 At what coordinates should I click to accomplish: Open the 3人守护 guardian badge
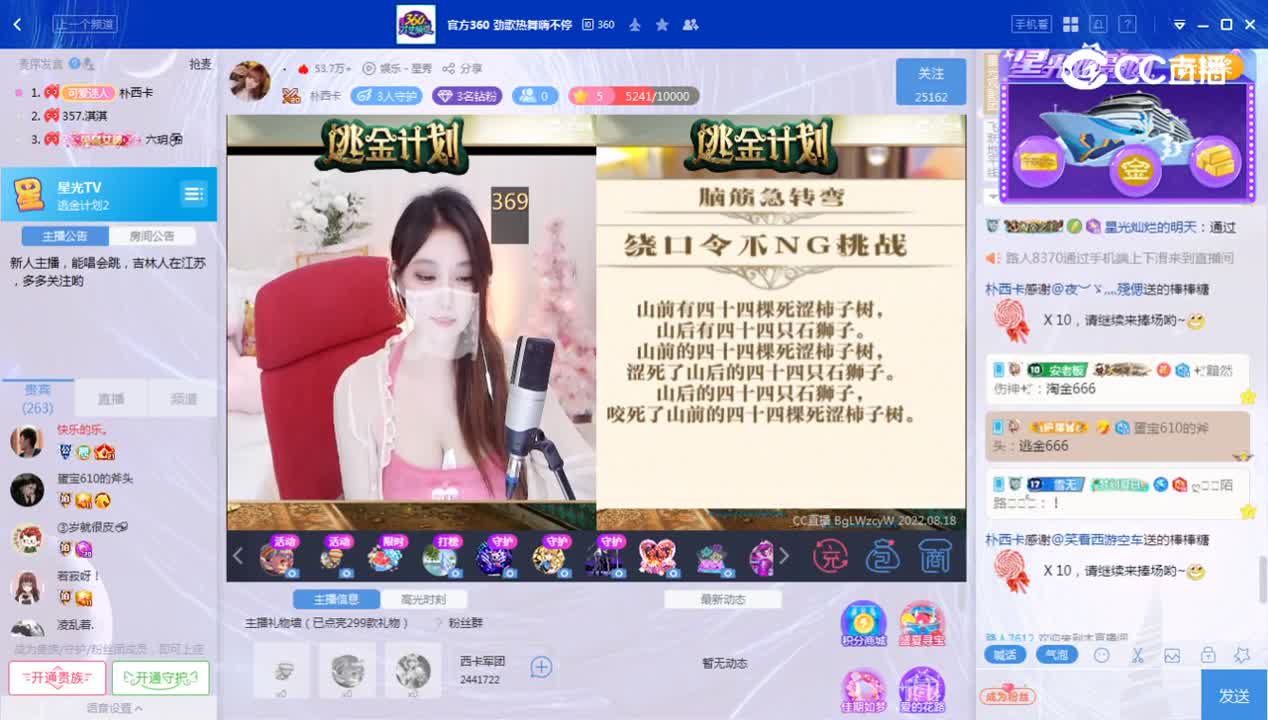[x=387, y=96]
